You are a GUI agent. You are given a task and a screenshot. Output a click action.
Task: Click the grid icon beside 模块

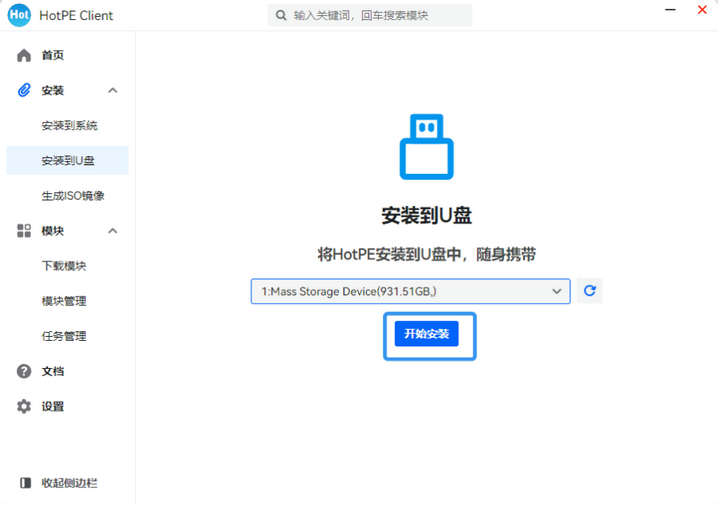point(24,231)
